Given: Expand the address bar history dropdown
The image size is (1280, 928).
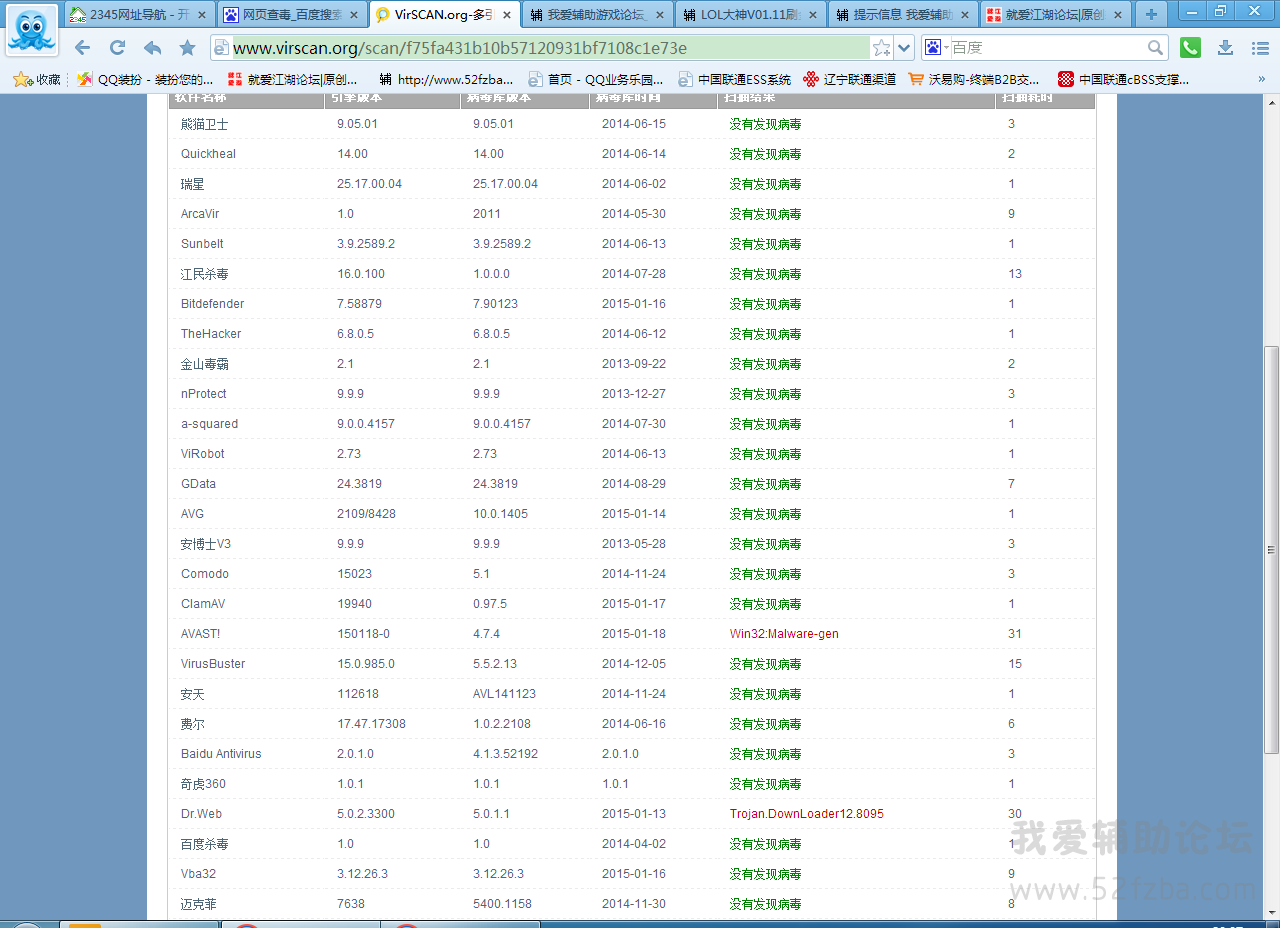Looking at the screenshot, I should 904,48.
